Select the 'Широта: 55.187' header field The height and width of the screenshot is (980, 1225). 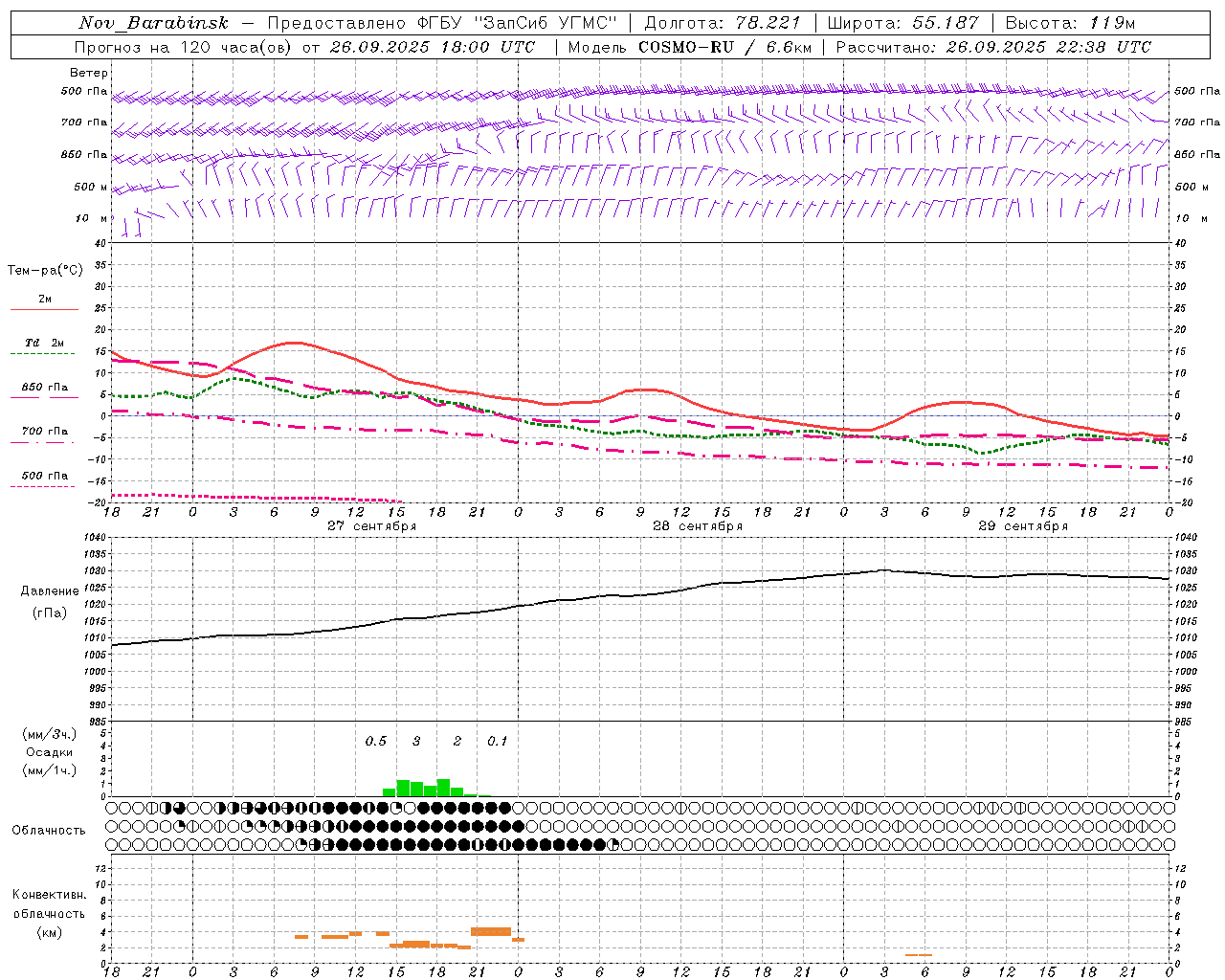[x=902, y=23]
